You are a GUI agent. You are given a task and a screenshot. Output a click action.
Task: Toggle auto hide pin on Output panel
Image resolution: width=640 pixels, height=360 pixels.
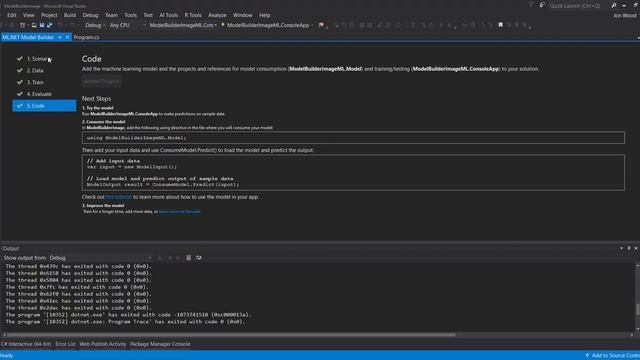(629, 248)
